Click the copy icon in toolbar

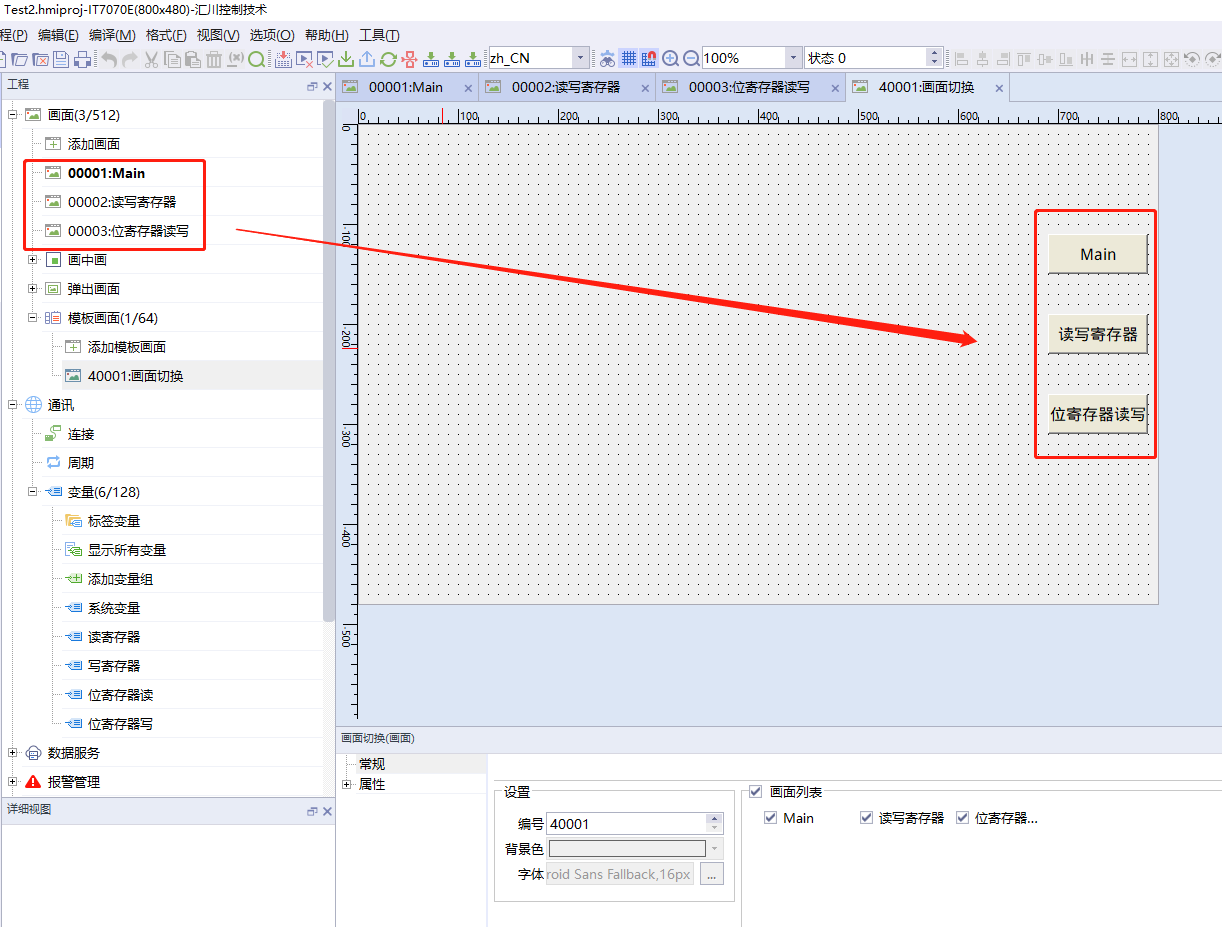tap(172, 59)
